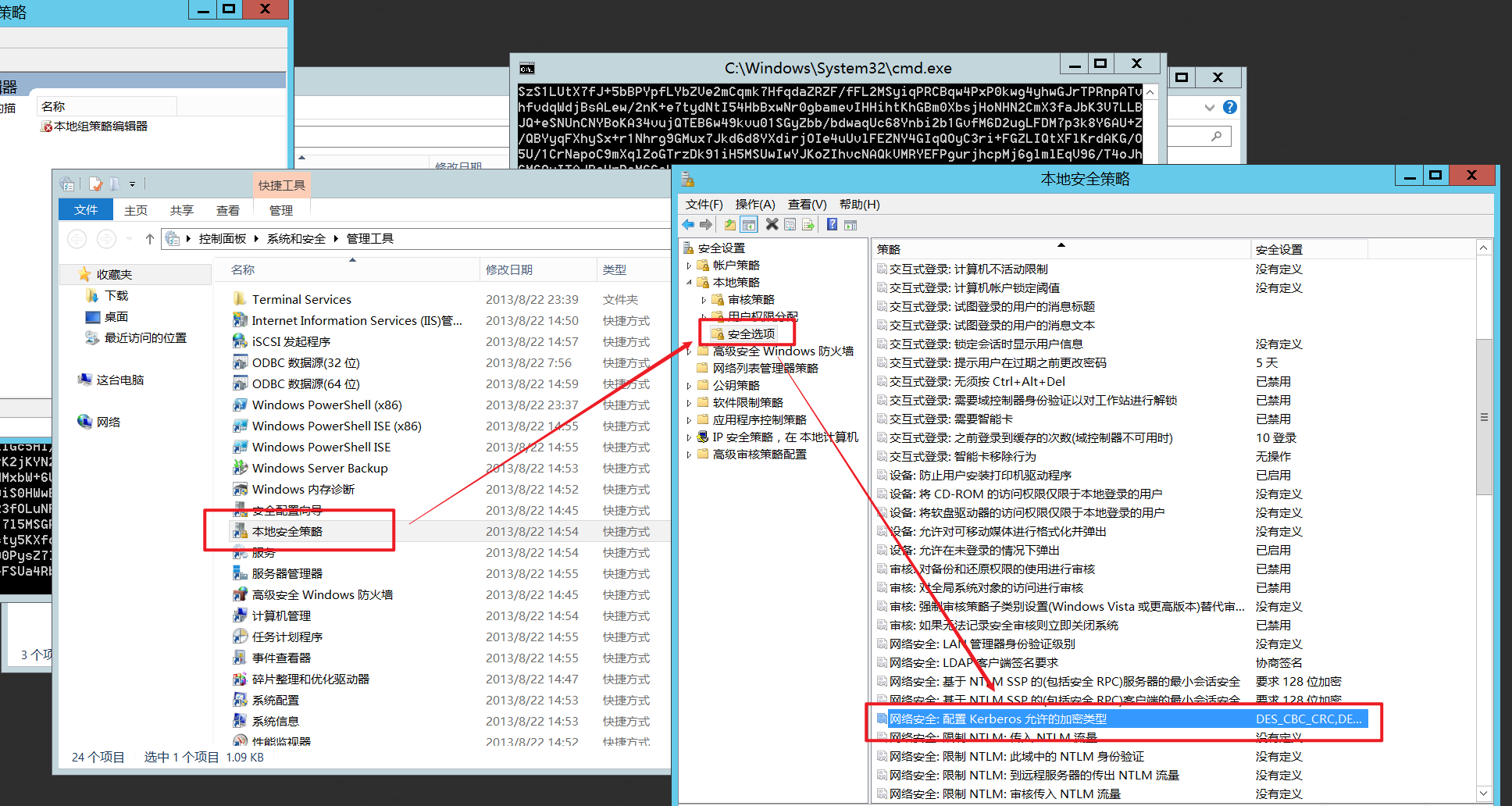Open the blue question mark Help icon
This screenshot has width=1512, height=806.
(832, 225)
